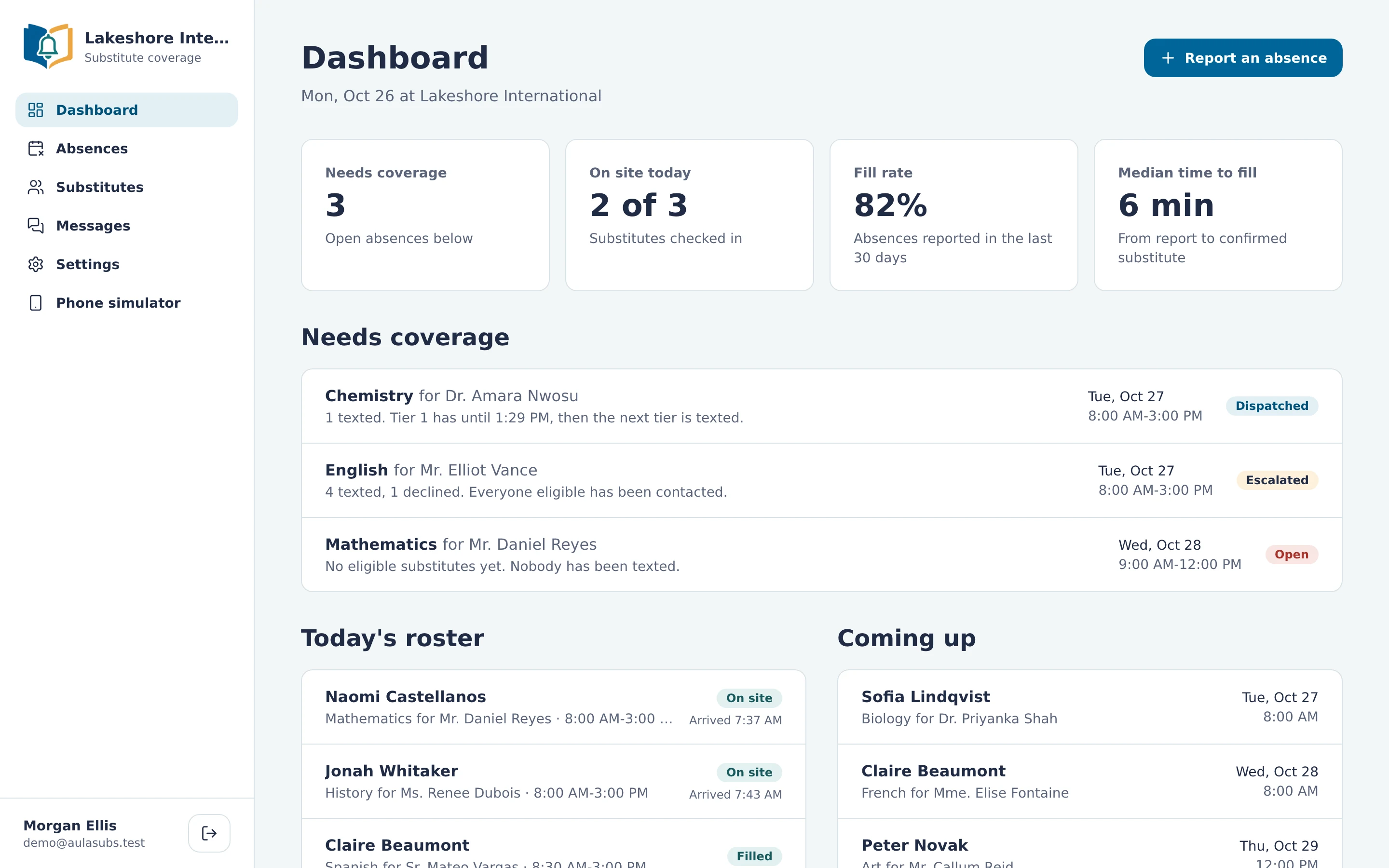This screenshot has width=1389, height=868.
Task: Open the Mathematics absence for Mr. Daniel Reyes
Action: click(821, 555)
